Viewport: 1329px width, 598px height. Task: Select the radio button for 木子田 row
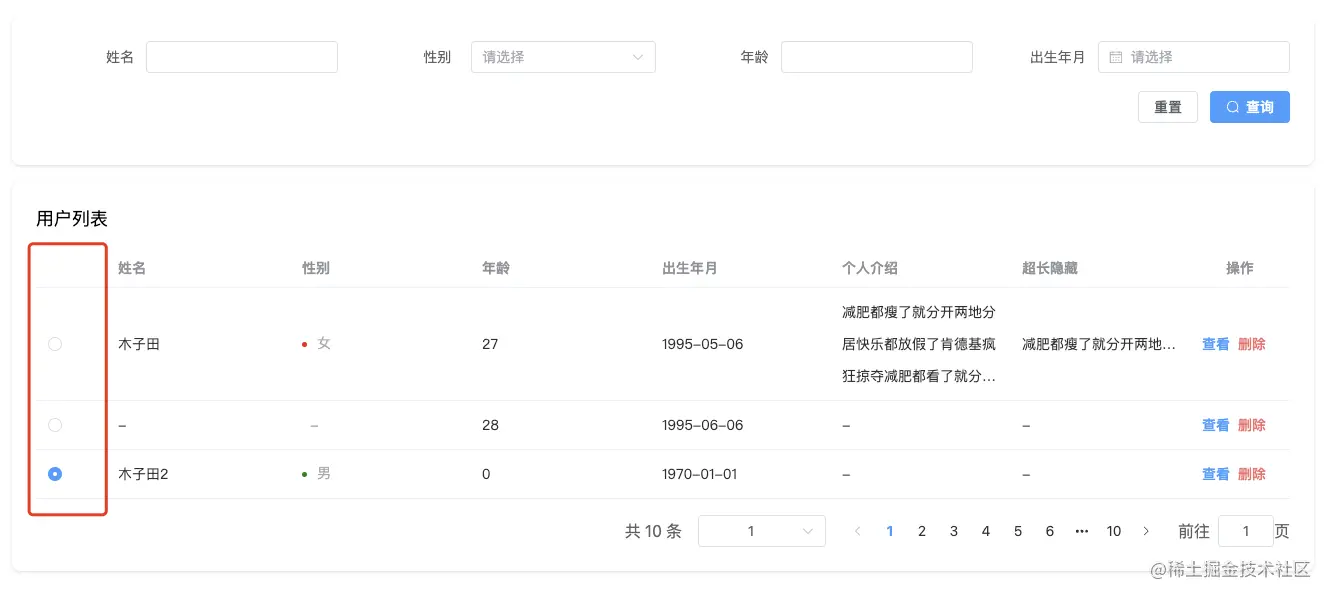pos(55,344)
